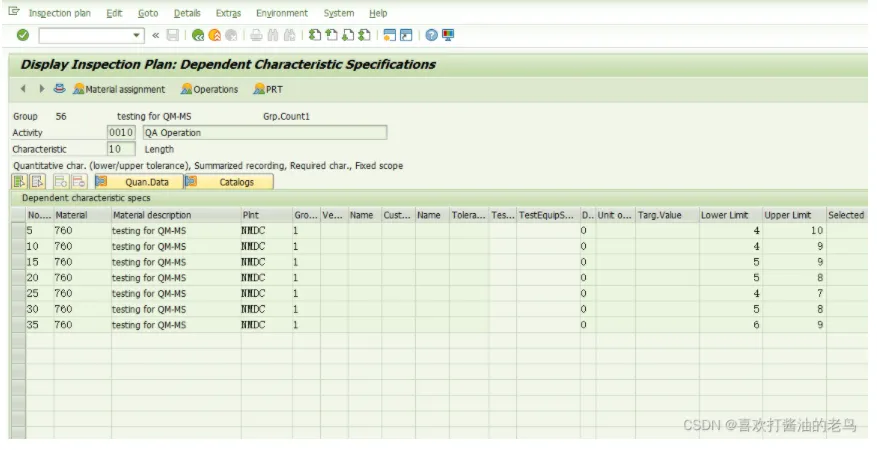Click the delete row icon
The height and width of the screenshot is (450, 877).
[x=79, y=182]
